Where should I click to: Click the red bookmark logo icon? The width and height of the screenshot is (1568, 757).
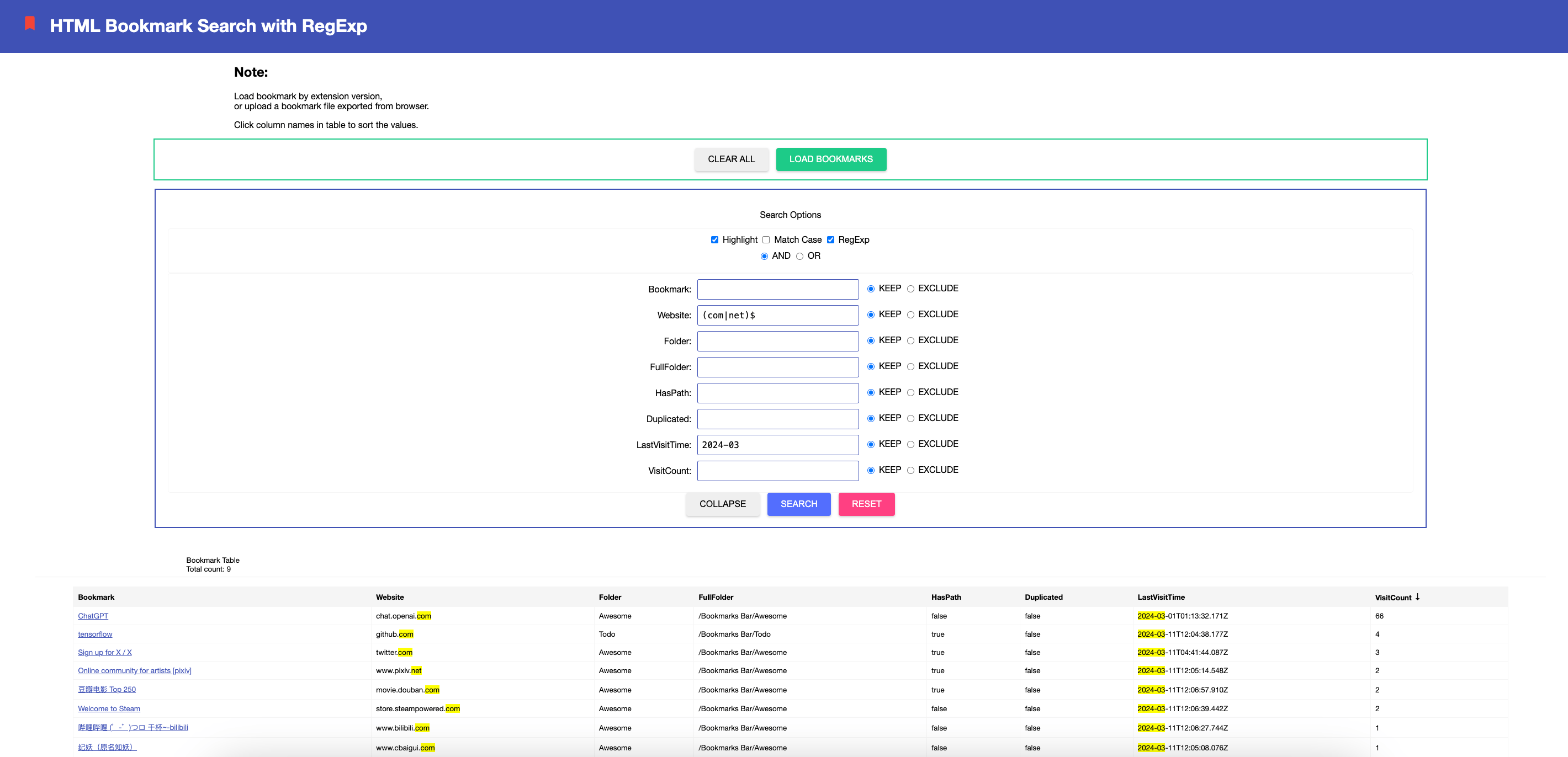[x=29, y=24]
